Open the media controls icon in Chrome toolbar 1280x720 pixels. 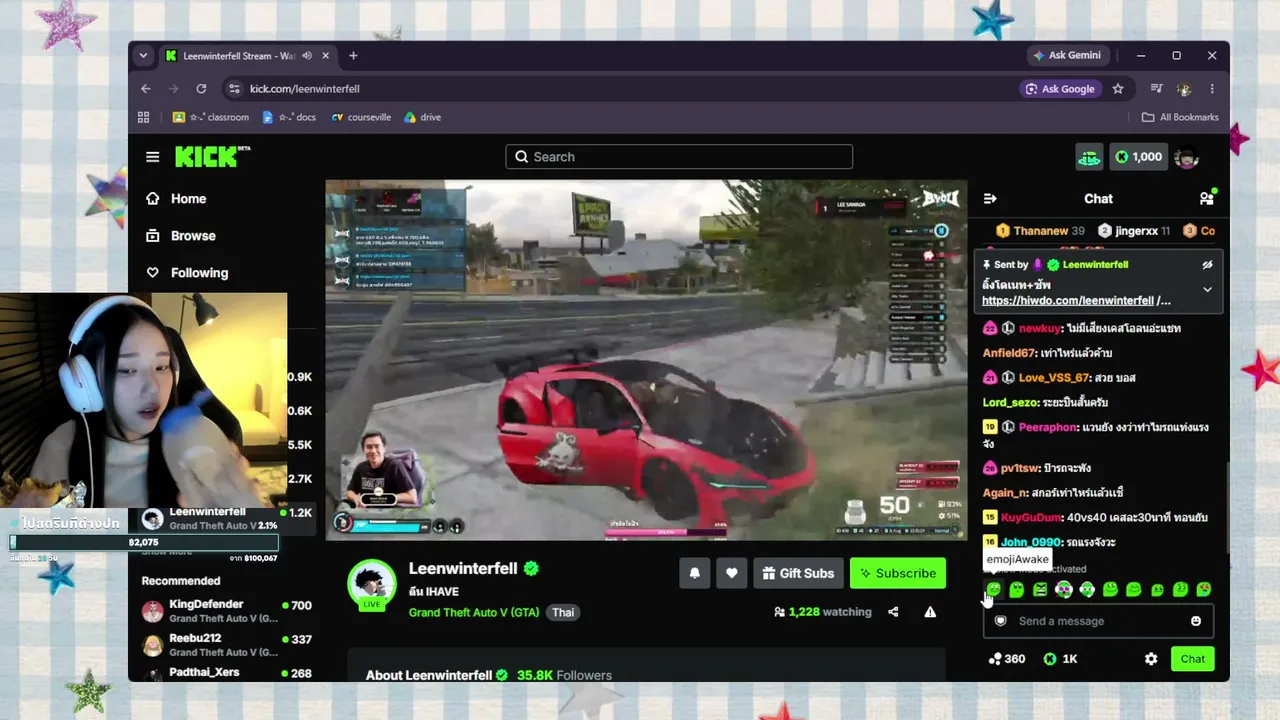[x=1156, y=89]
